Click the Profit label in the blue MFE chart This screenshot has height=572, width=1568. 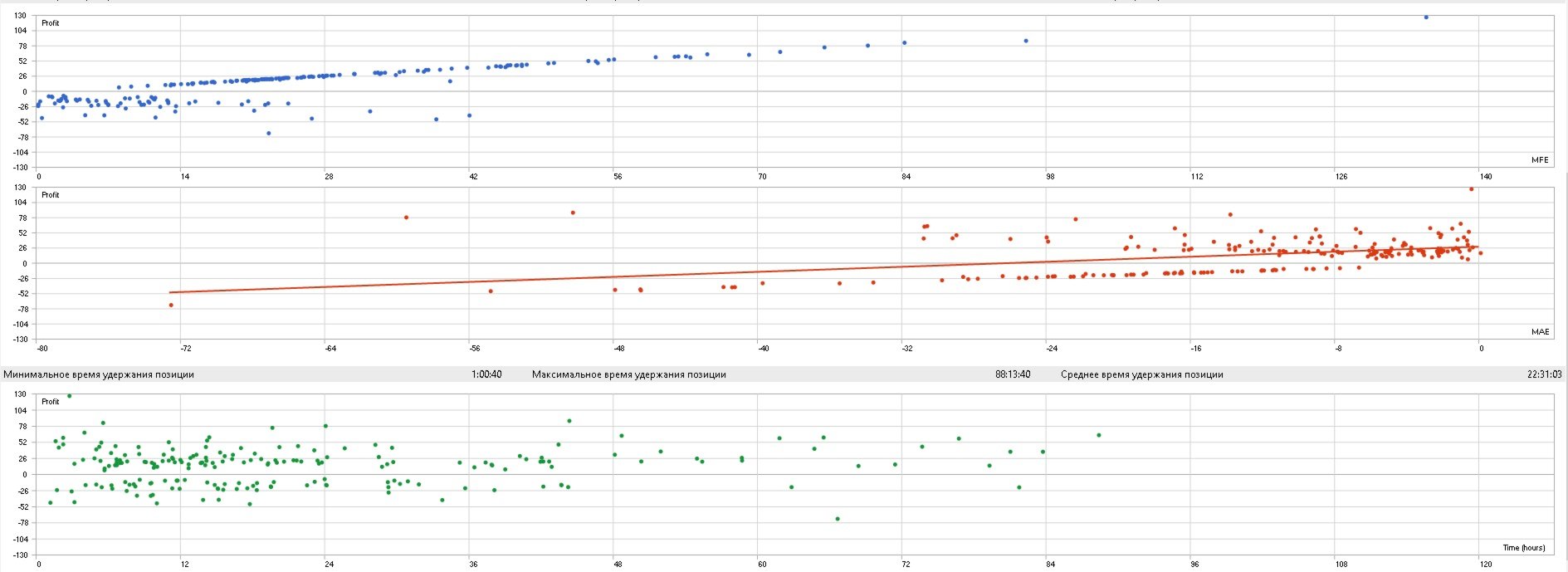[x=51, y=23]
